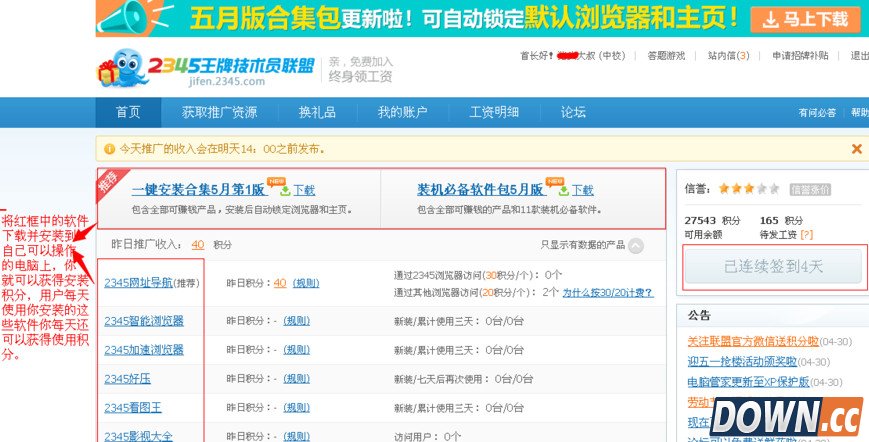Click the 五月版合集包 top banner
This screenshot has width=869, height=442.
(482, 18)
